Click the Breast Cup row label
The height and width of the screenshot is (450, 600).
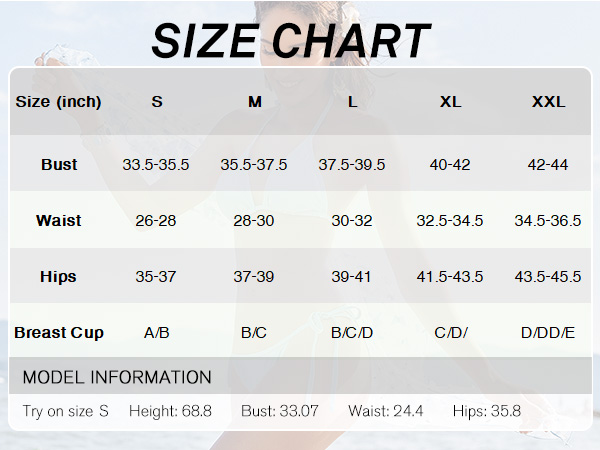click(x=59, y=333)
